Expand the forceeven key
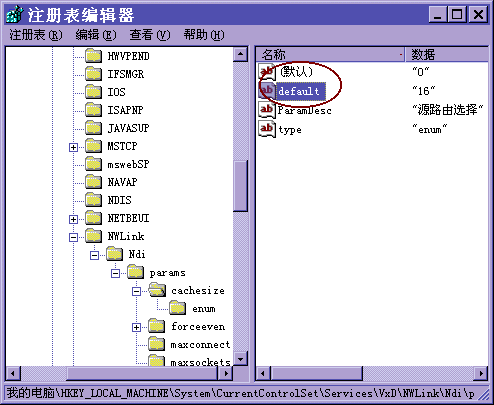This screenshot has height=405, width=494. click(136, 327)
